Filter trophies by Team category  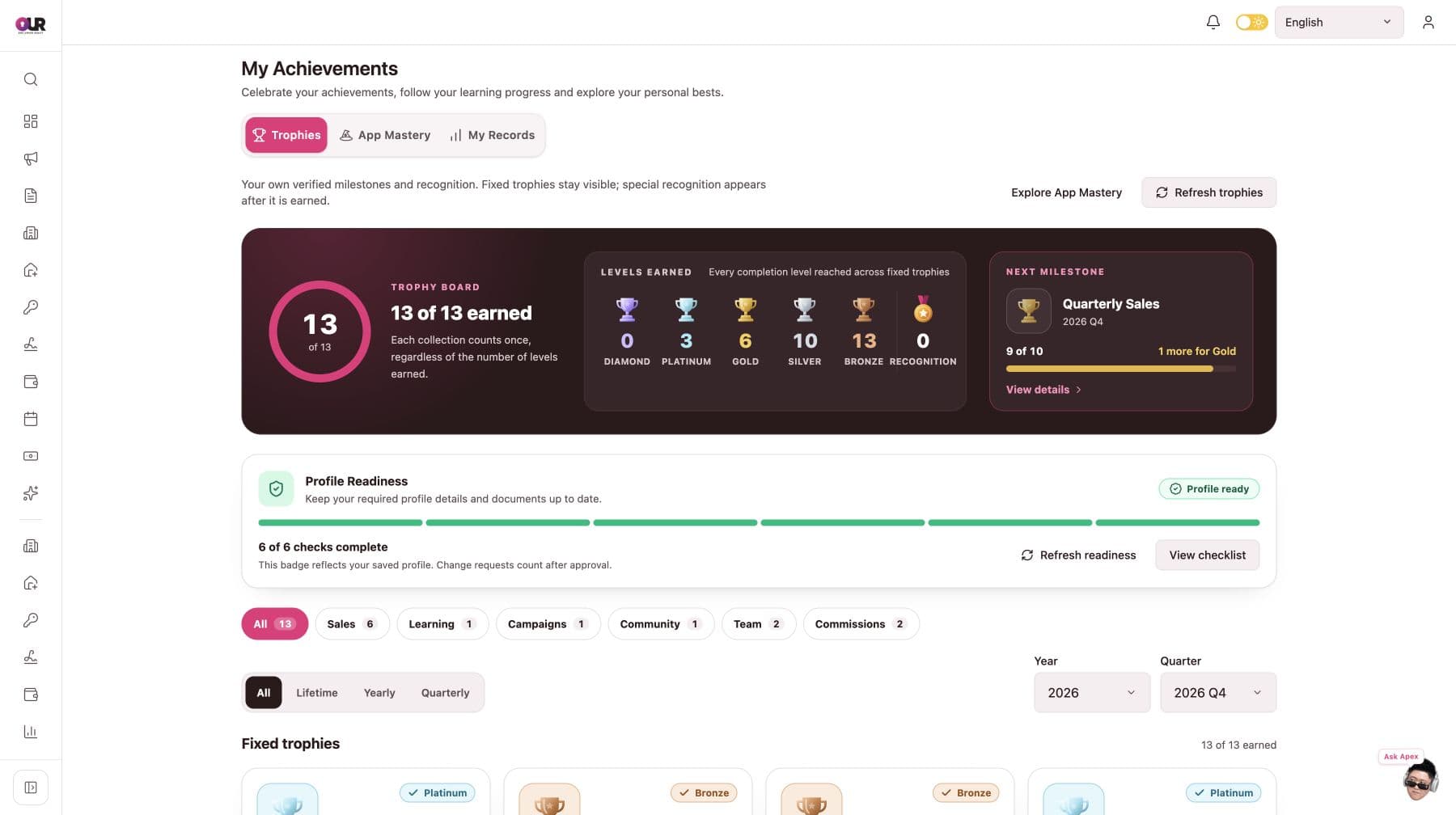[x=759, y=624]
